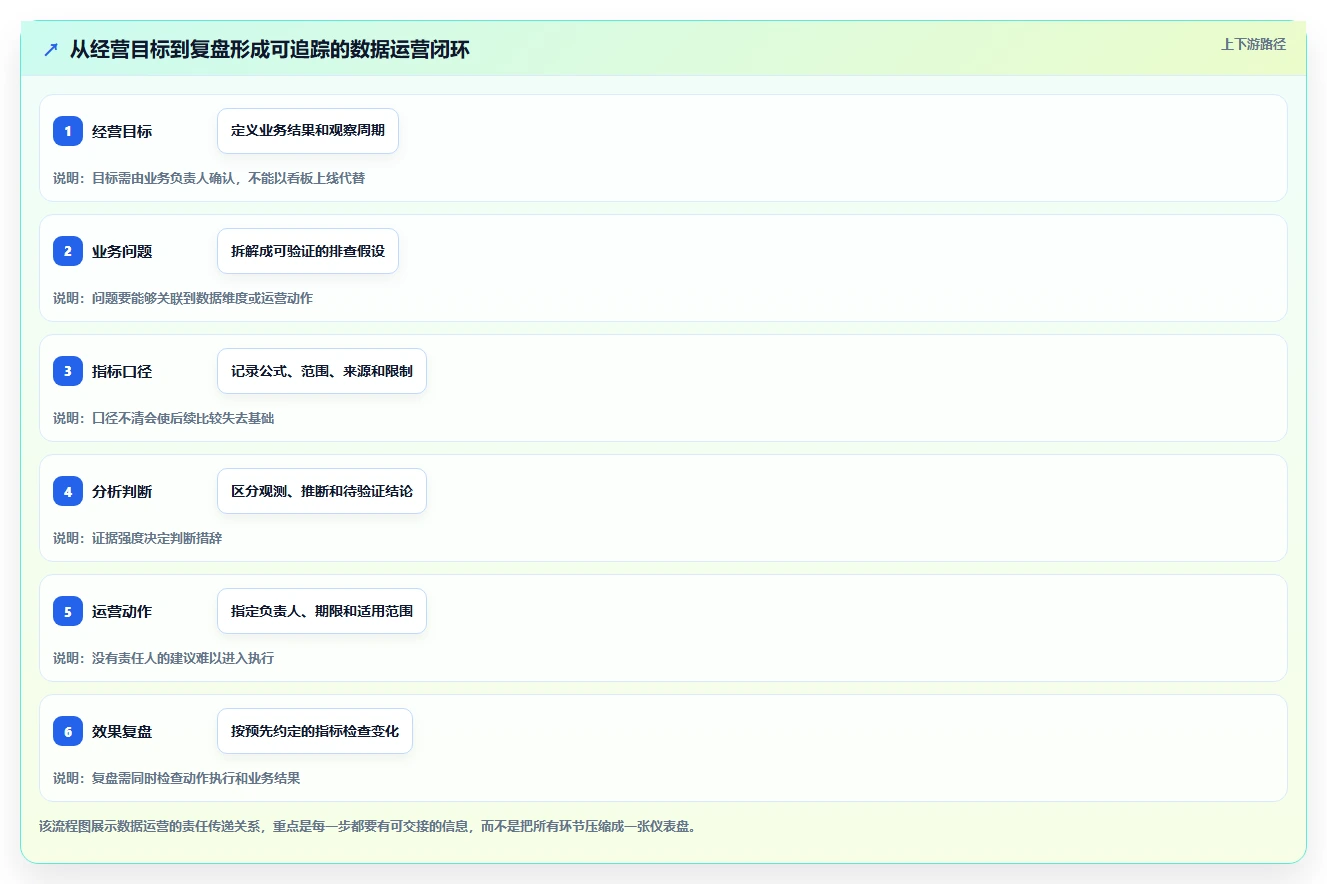
Task: Click the 指标口径 step label
Action: point(122,371)
